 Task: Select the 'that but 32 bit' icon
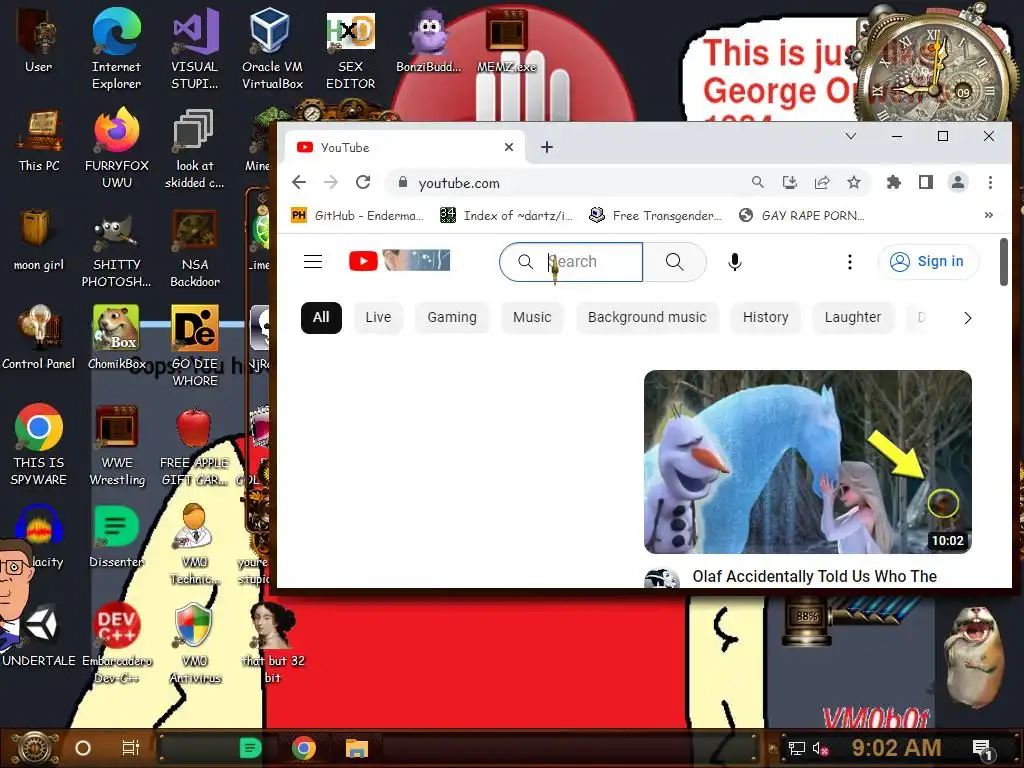click(x=273, y=643)
